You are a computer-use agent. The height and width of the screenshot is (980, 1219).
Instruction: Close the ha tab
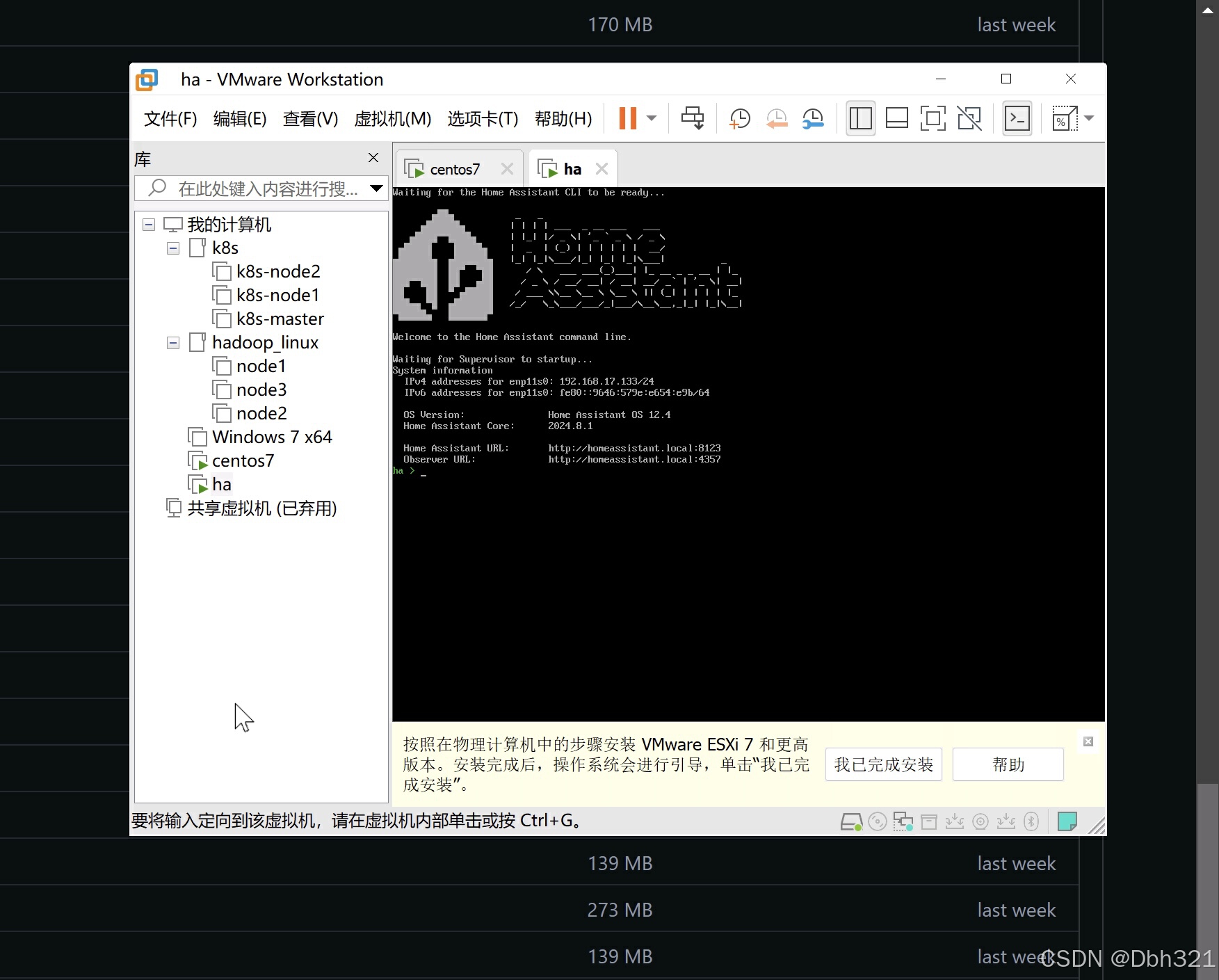coord(602,169)
